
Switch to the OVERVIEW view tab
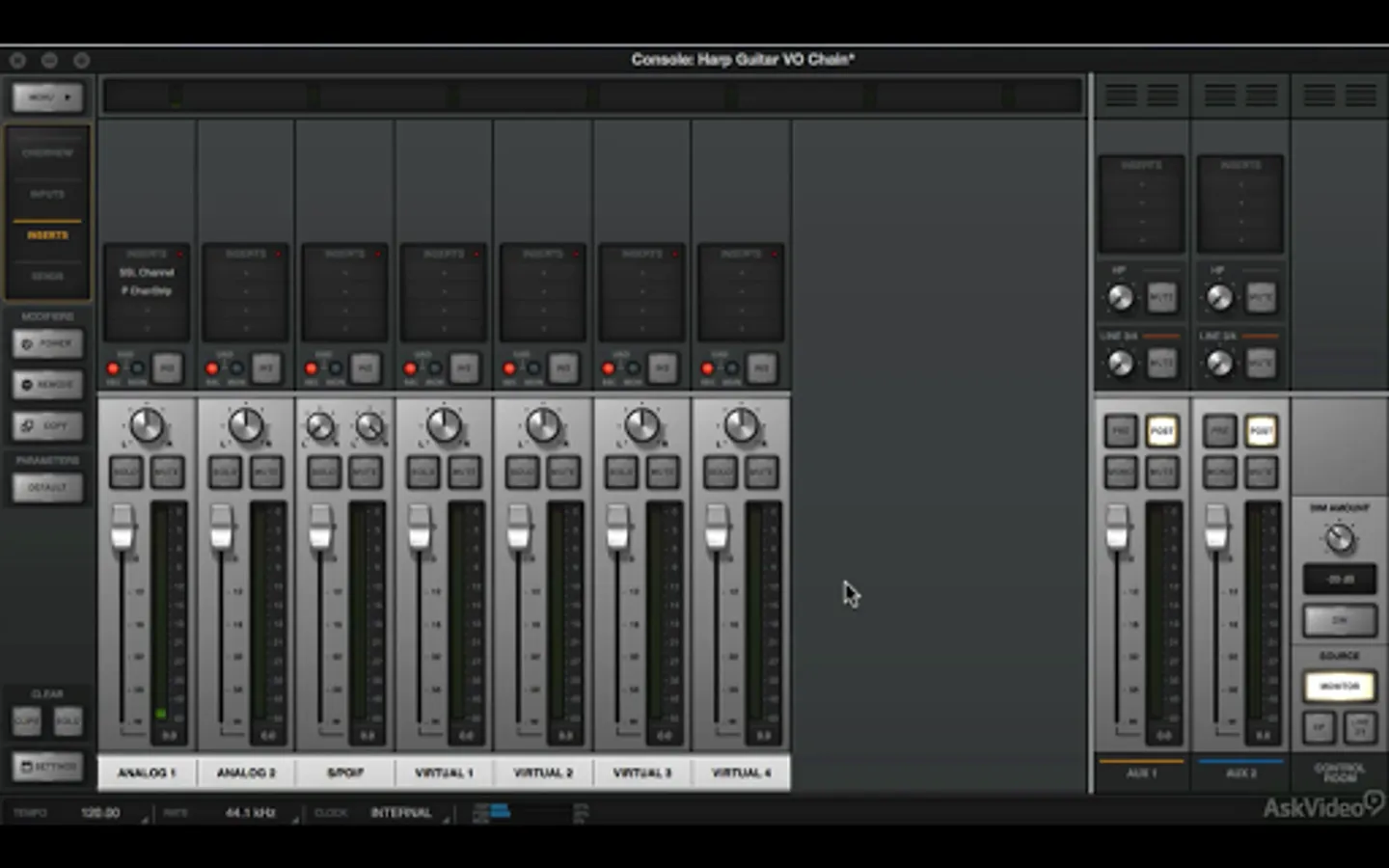(x=47, y=153)
